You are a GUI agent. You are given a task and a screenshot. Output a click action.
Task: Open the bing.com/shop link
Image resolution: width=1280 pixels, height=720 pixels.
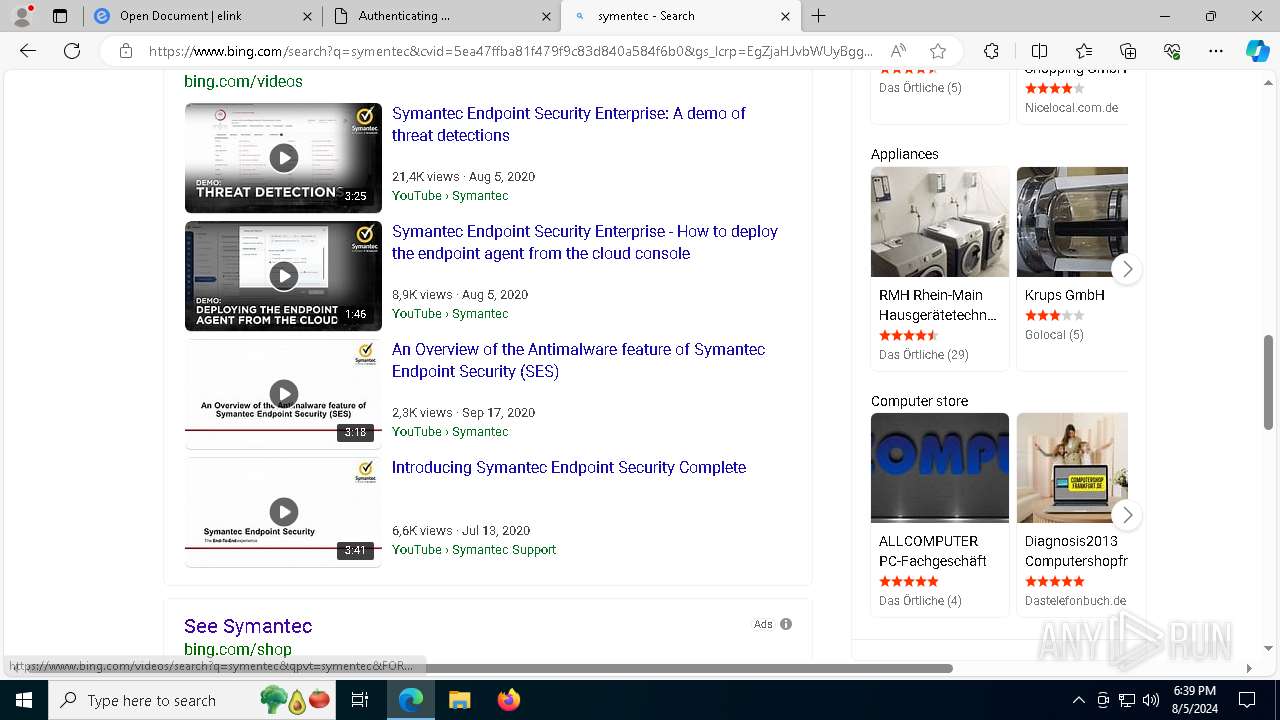(x=238, y=650)
